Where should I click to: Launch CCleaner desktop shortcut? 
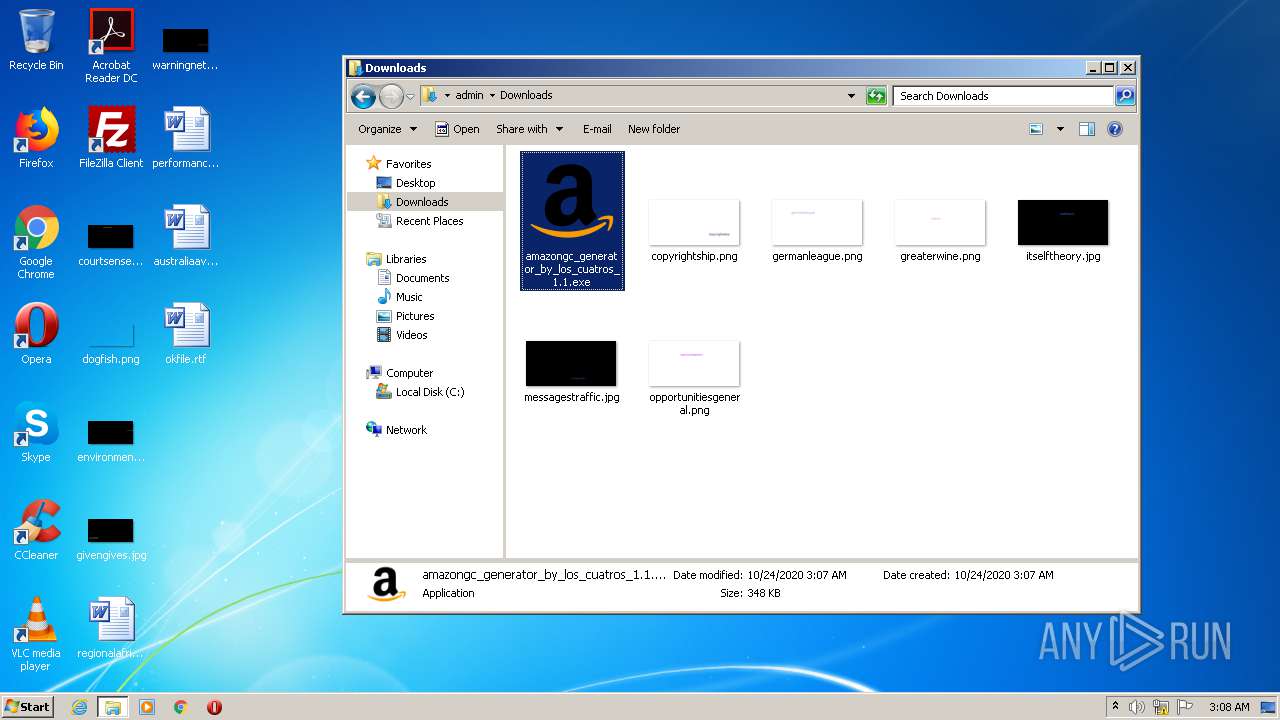tap(36, 530)
